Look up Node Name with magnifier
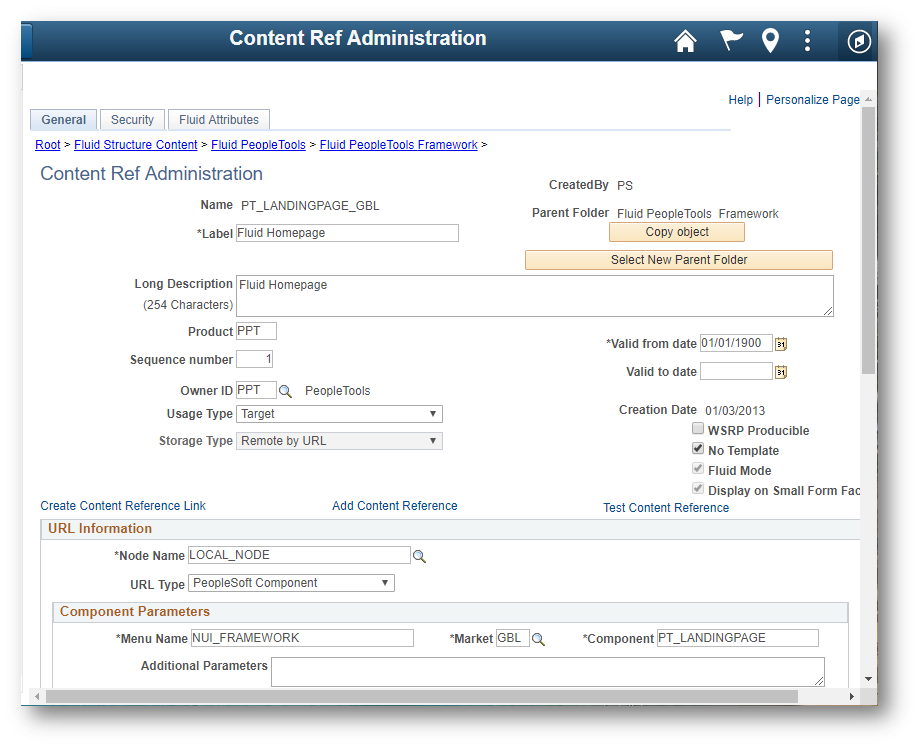This screenshot has width=920, height=748. tap(420, 556)
